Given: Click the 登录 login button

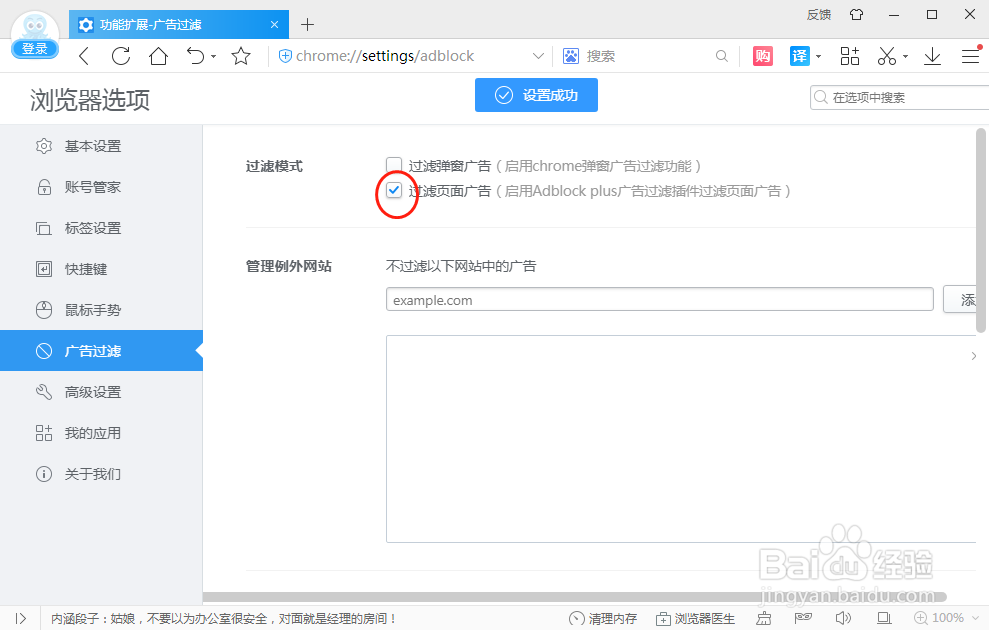Looking at the screenshot, I should (x=34, y=47).
